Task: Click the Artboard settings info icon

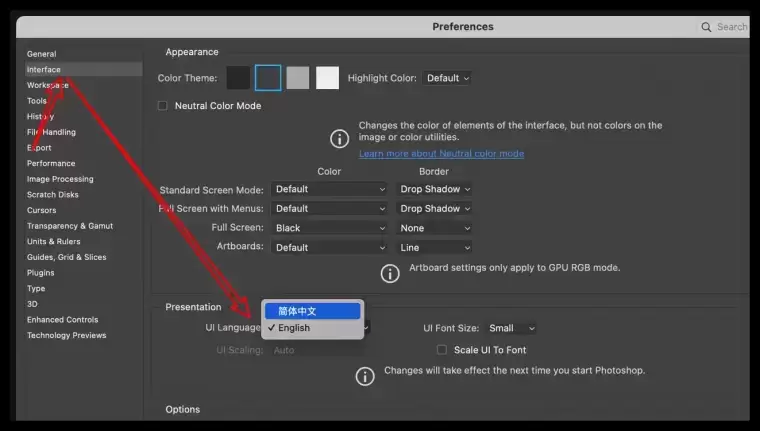Action: click(x=390, y=273)
